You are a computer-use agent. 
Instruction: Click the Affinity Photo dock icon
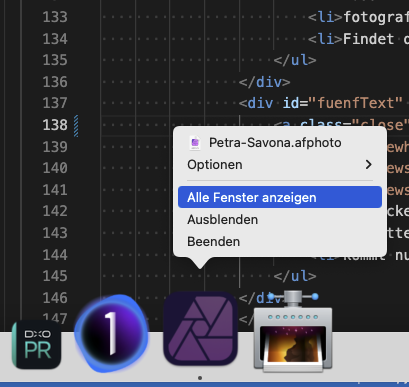200,329
